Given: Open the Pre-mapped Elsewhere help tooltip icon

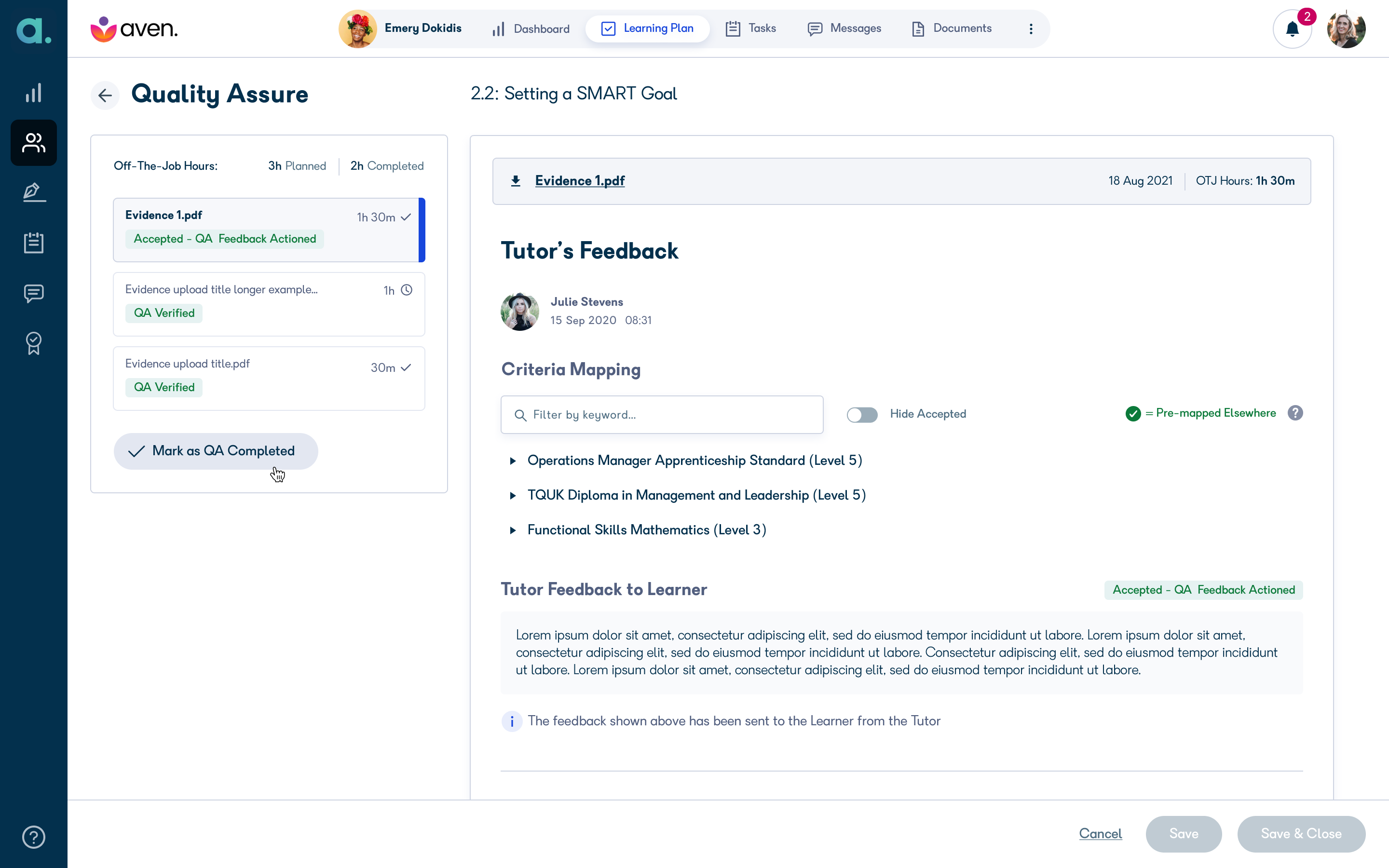Looking at the screenshot, I should pyautogui.click(x=1295, y=413).
